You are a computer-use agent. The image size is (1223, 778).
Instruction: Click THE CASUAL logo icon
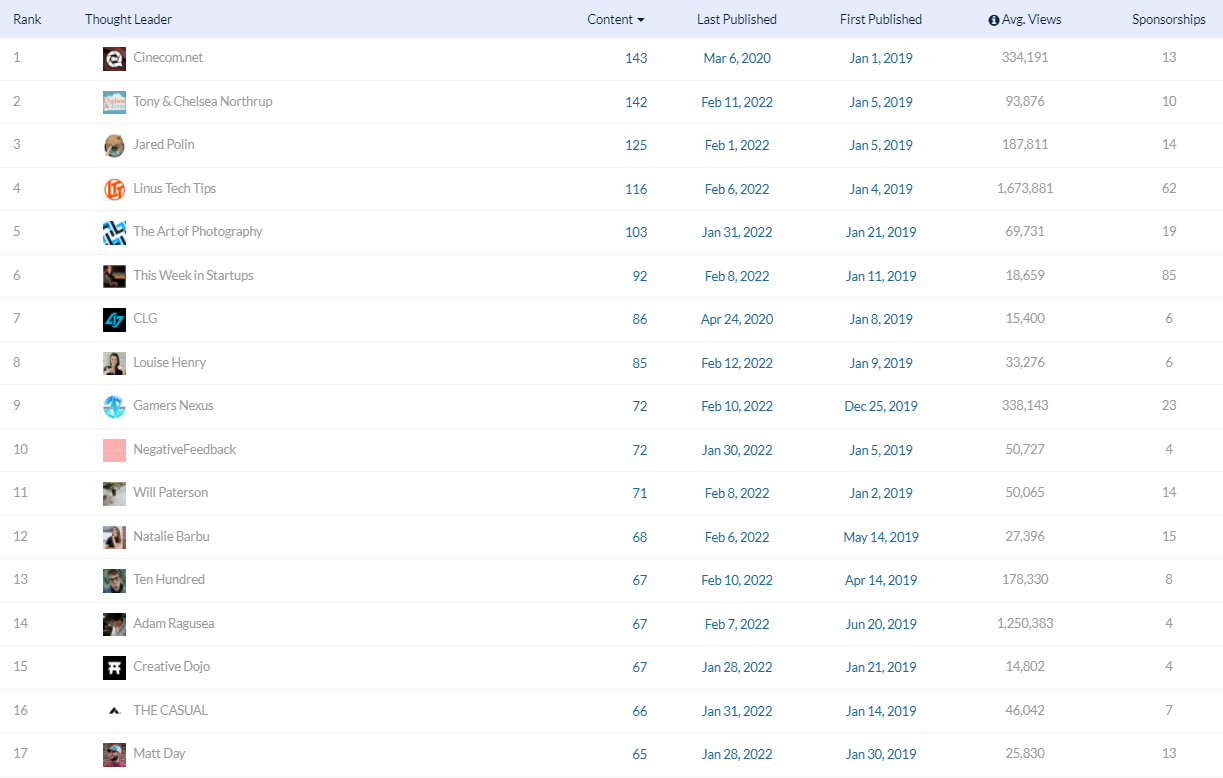pos(114,711)
